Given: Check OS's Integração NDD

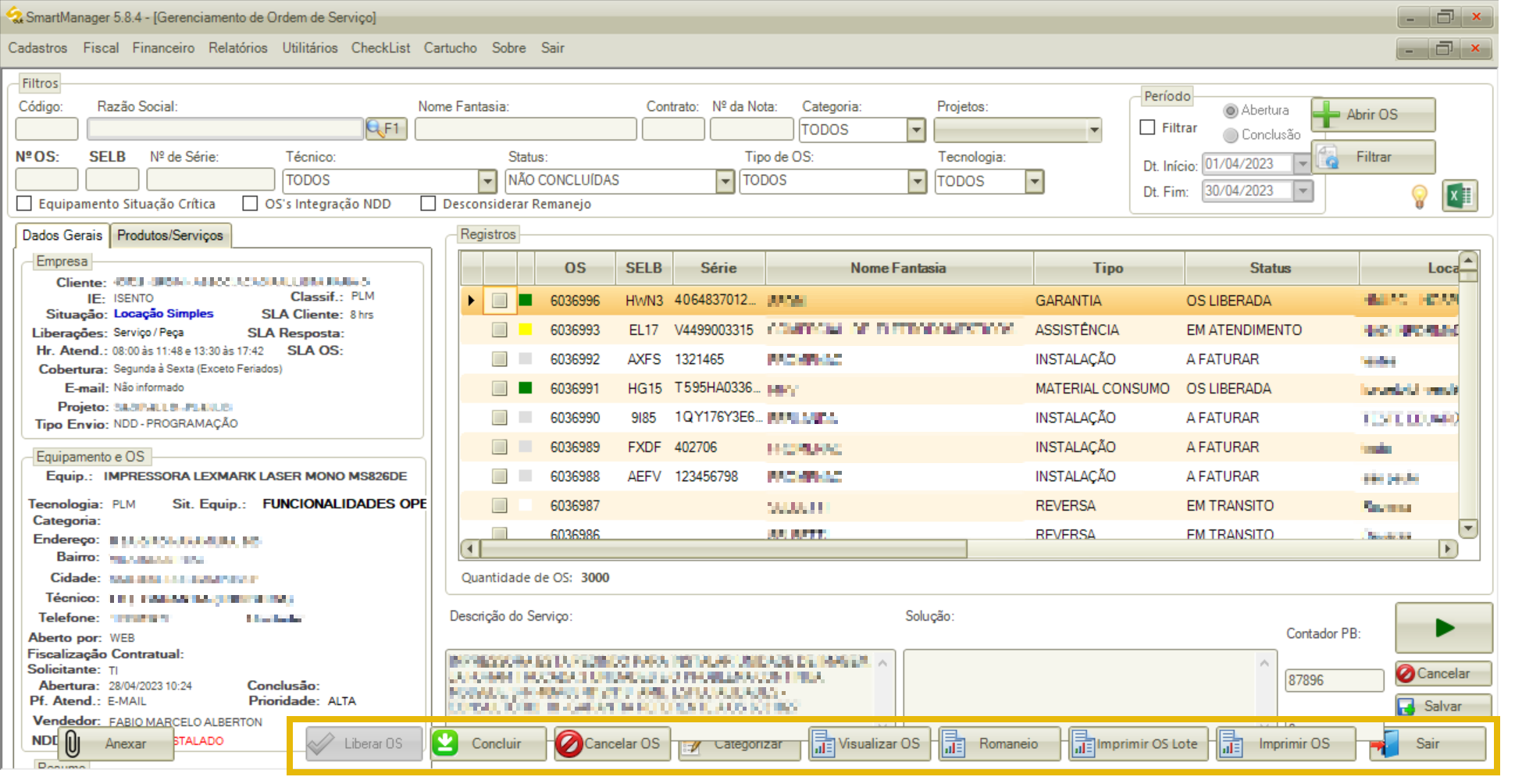Looking at the screenshot, I should tap(250, 204).
